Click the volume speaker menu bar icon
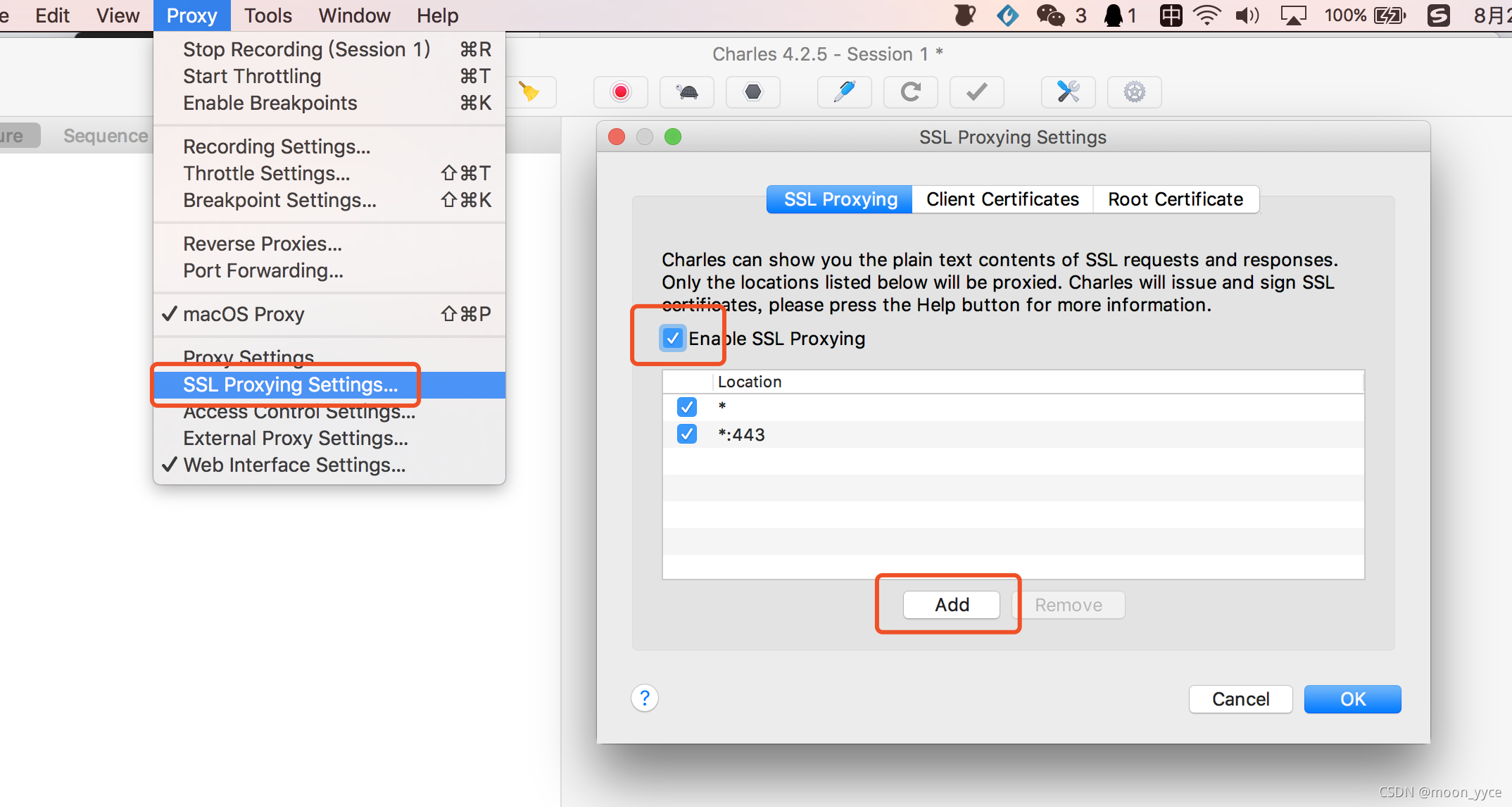Viewport: 1512px width, 807px height. [x=1247, y=15]
